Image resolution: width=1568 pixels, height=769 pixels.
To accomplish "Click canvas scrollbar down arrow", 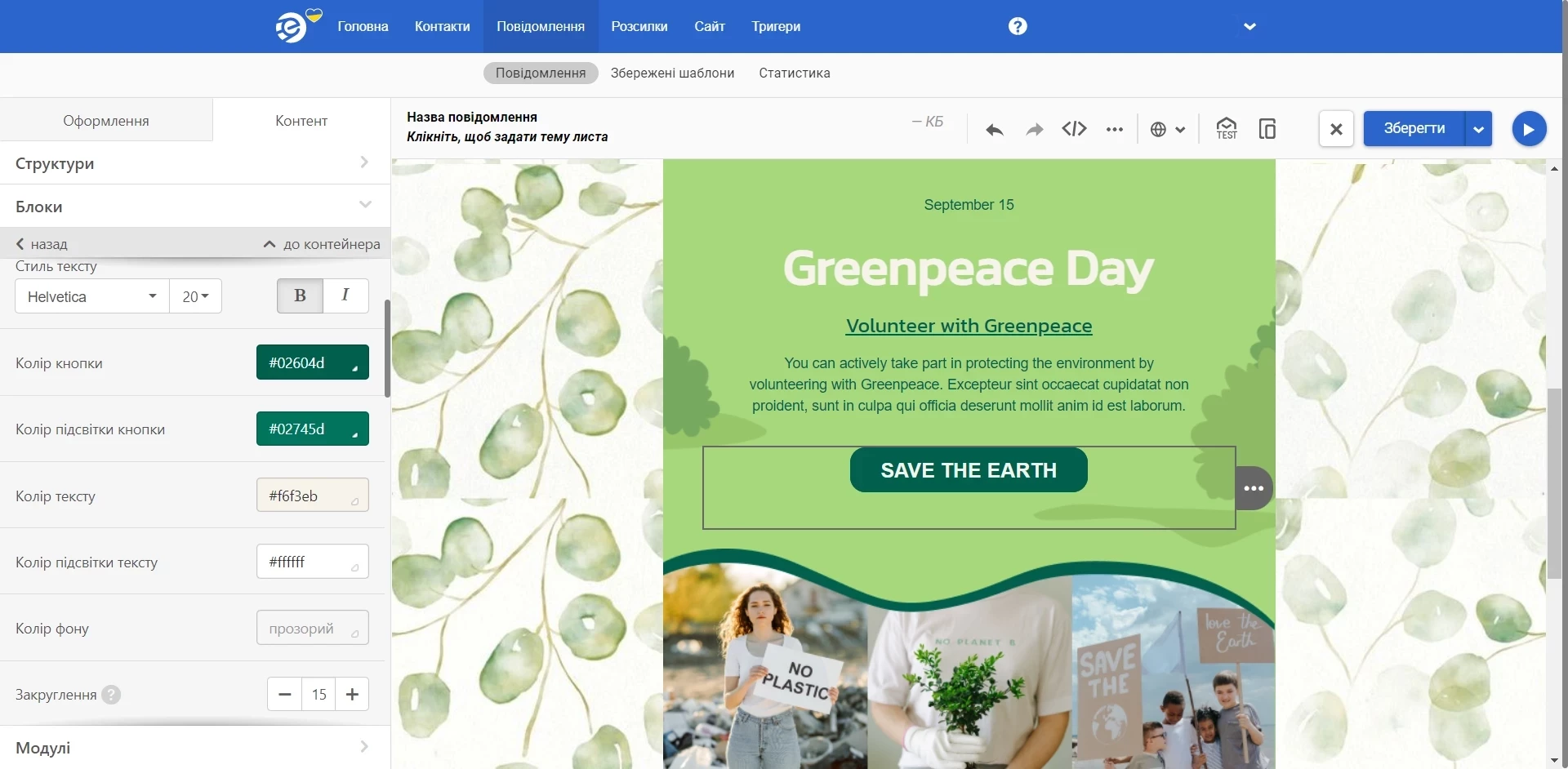I will tap(1555, 761).
